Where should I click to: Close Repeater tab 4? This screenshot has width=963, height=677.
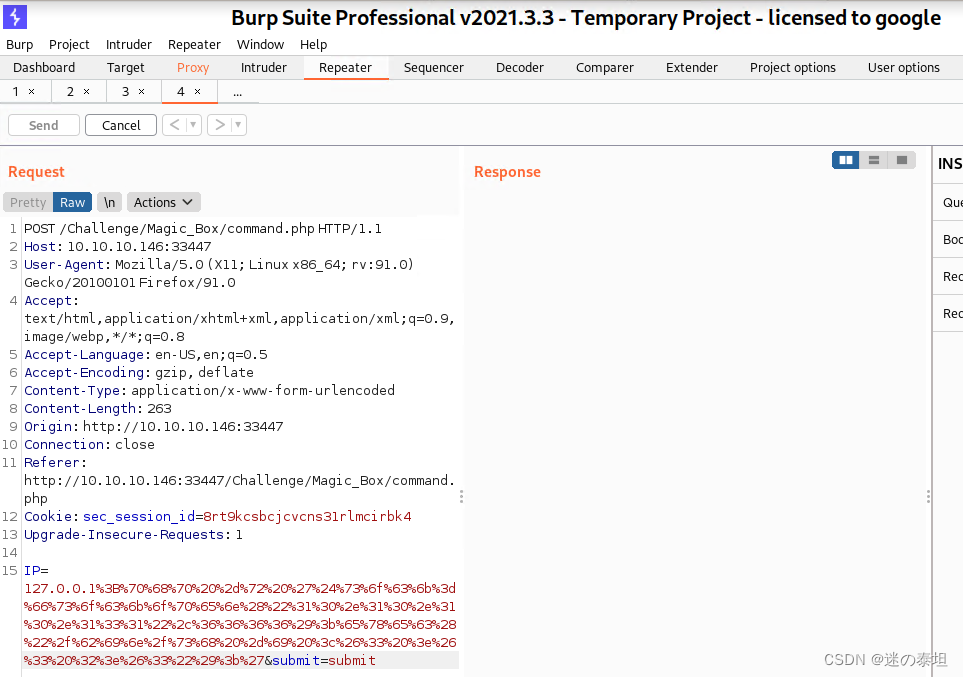coord(197,92)
